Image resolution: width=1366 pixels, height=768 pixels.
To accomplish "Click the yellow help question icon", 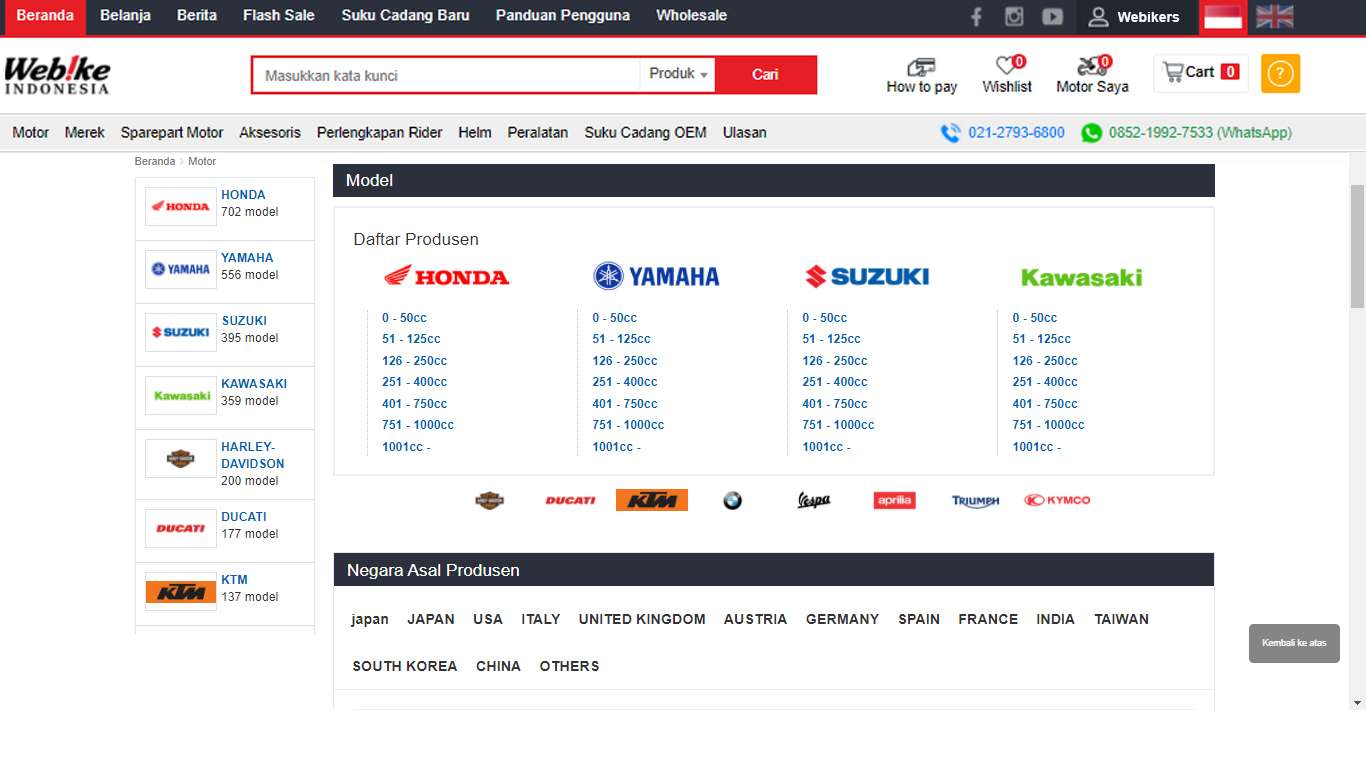I will click(x=1280, y=74).
